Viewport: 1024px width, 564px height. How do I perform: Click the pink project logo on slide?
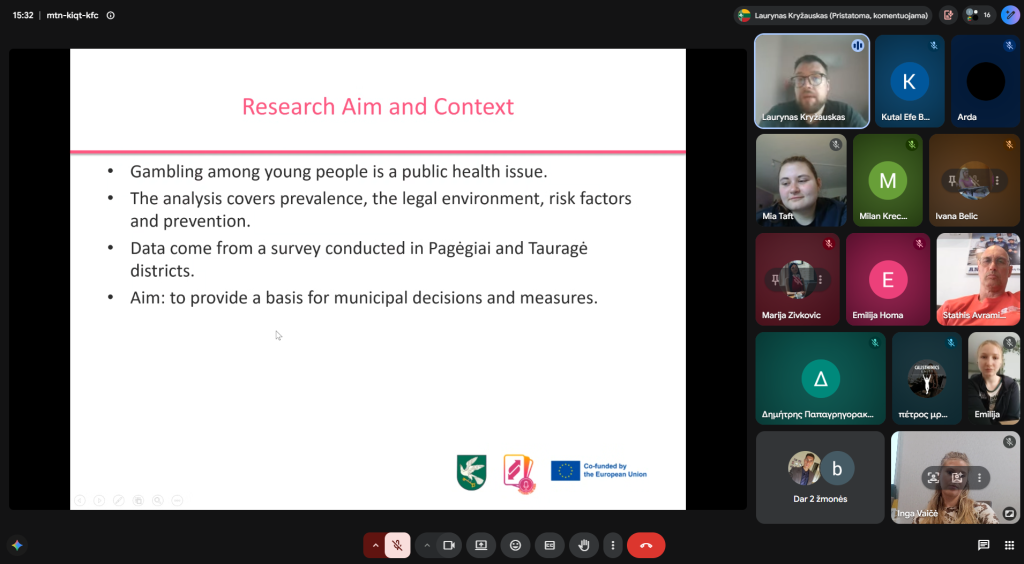[519, 474]
